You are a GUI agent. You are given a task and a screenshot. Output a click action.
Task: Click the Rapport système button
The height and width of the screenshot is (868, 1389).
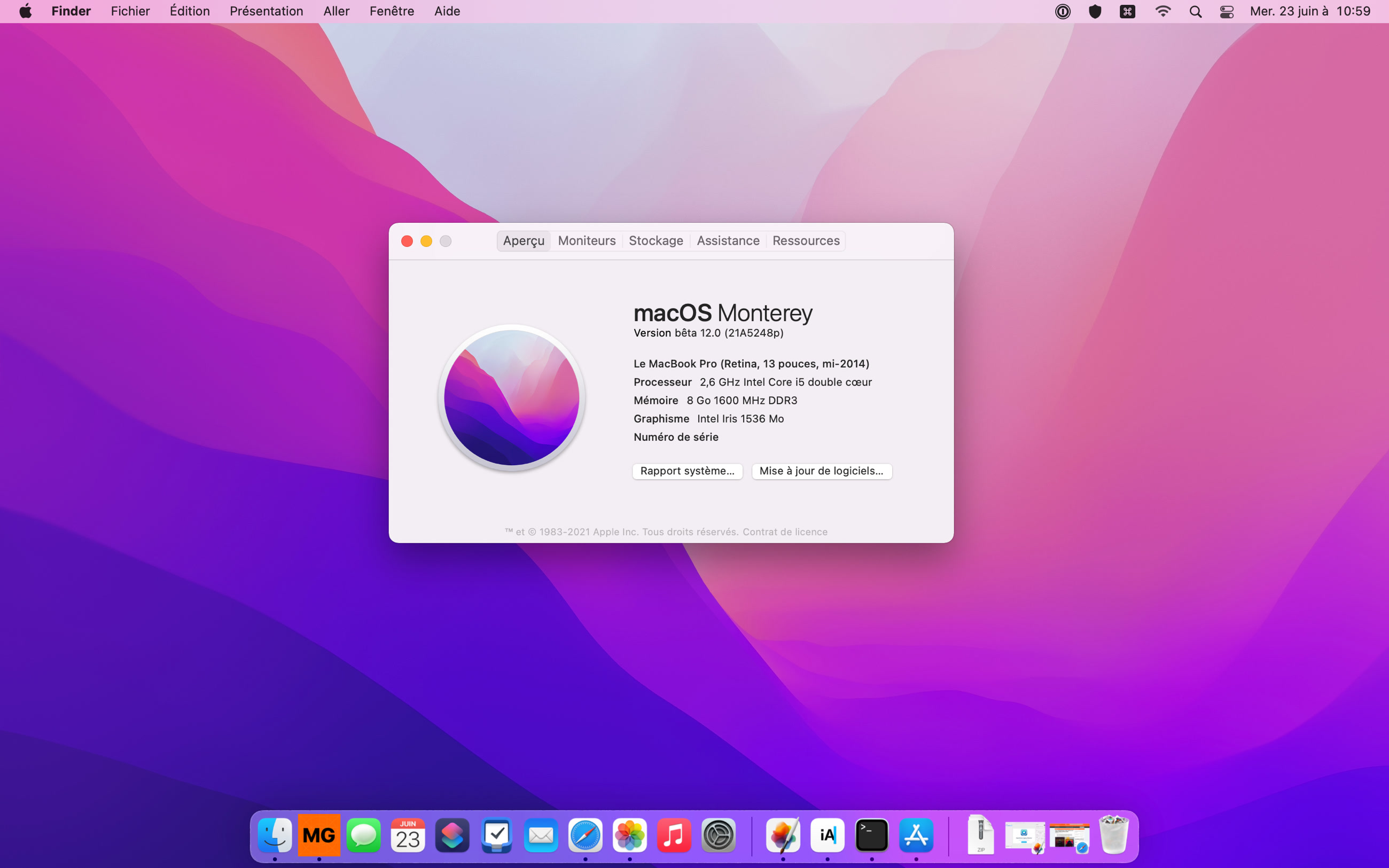(687, 471)
